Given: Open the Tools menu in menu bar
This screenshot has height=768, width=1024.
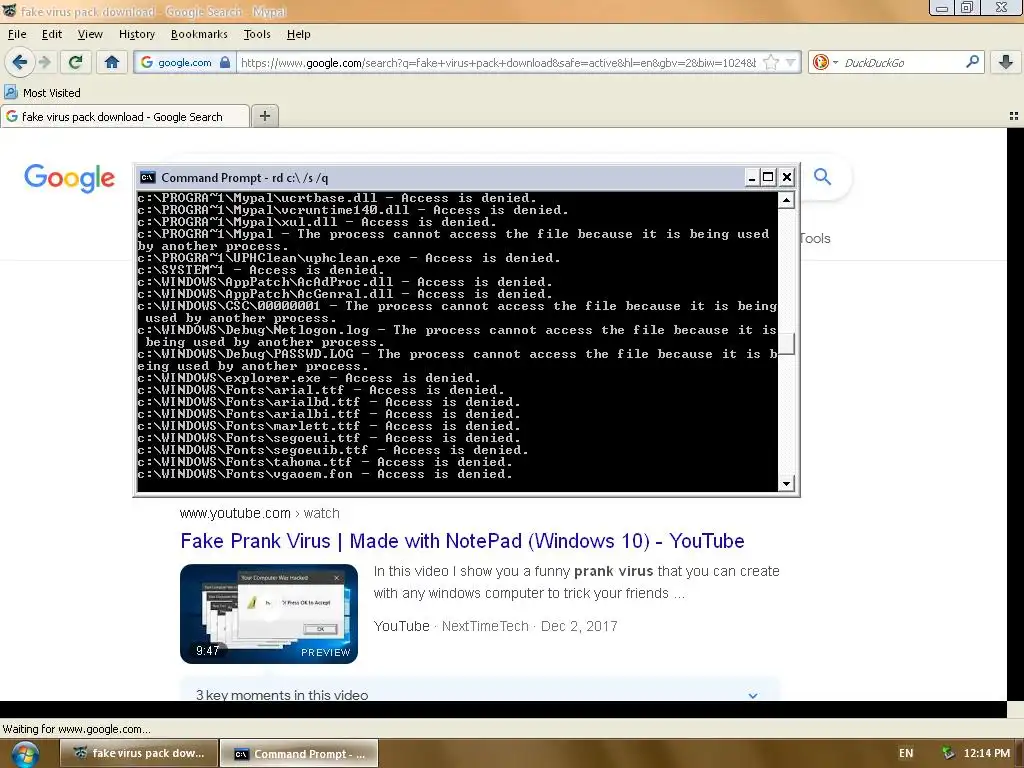Looking at the screenshot, I should pos(257,34).
